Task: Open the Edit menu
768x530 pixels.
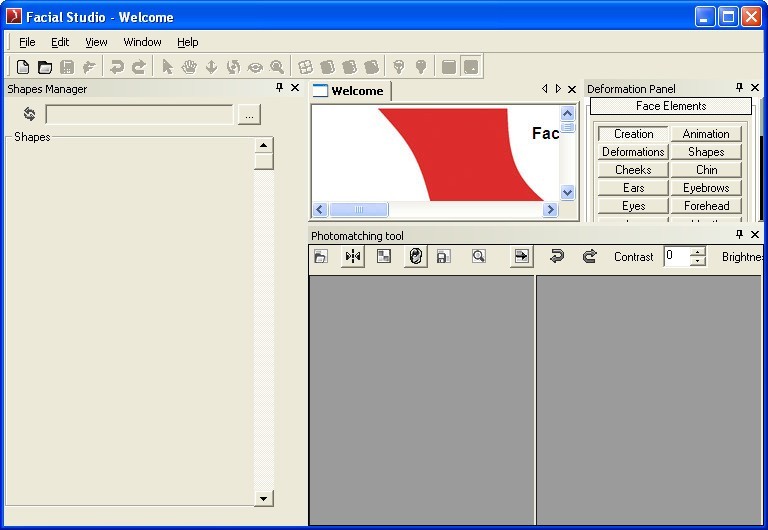Action: (x=60, y=42)
